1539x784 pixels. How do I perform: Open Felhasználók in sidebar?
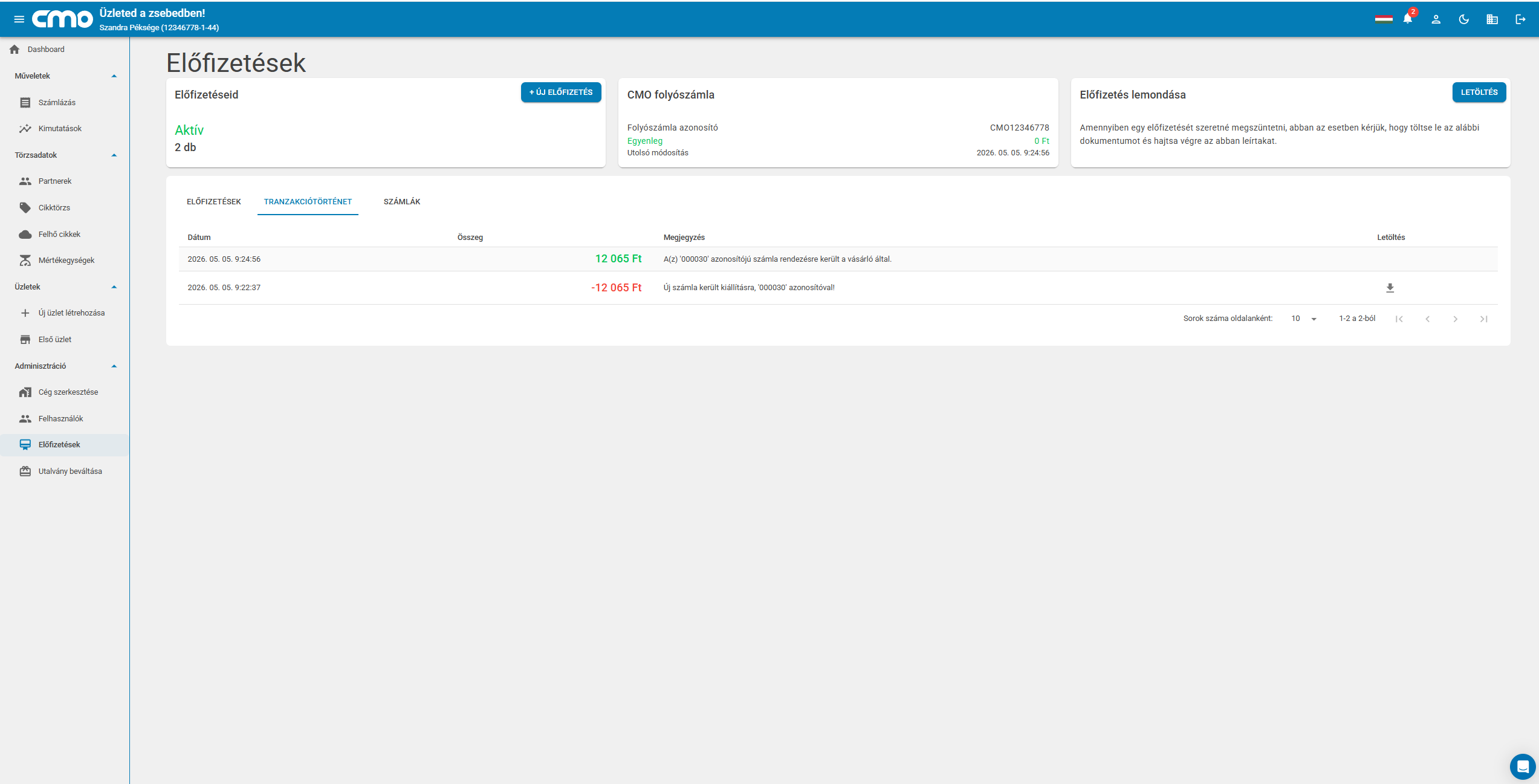(x=65, y=419)
